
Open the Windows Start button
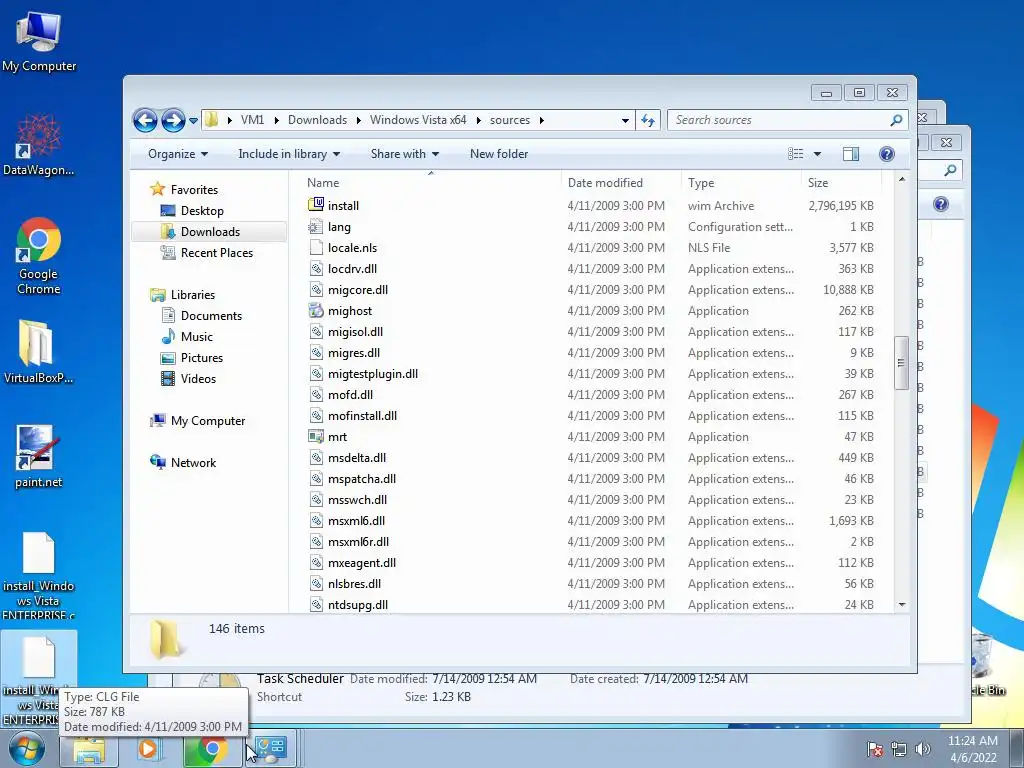(27, 749)
